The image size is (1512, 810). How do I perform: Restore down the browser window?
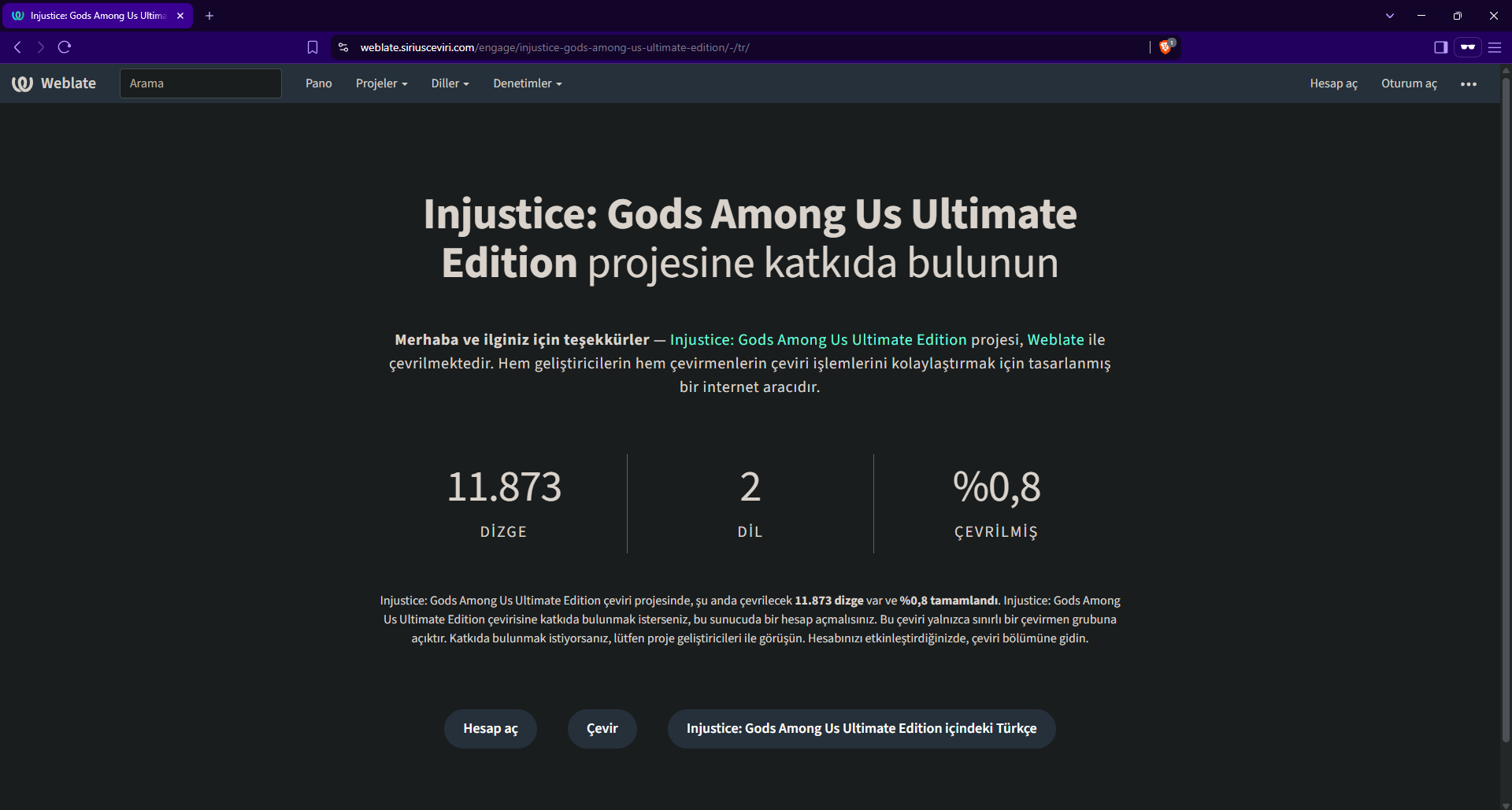1458,16
